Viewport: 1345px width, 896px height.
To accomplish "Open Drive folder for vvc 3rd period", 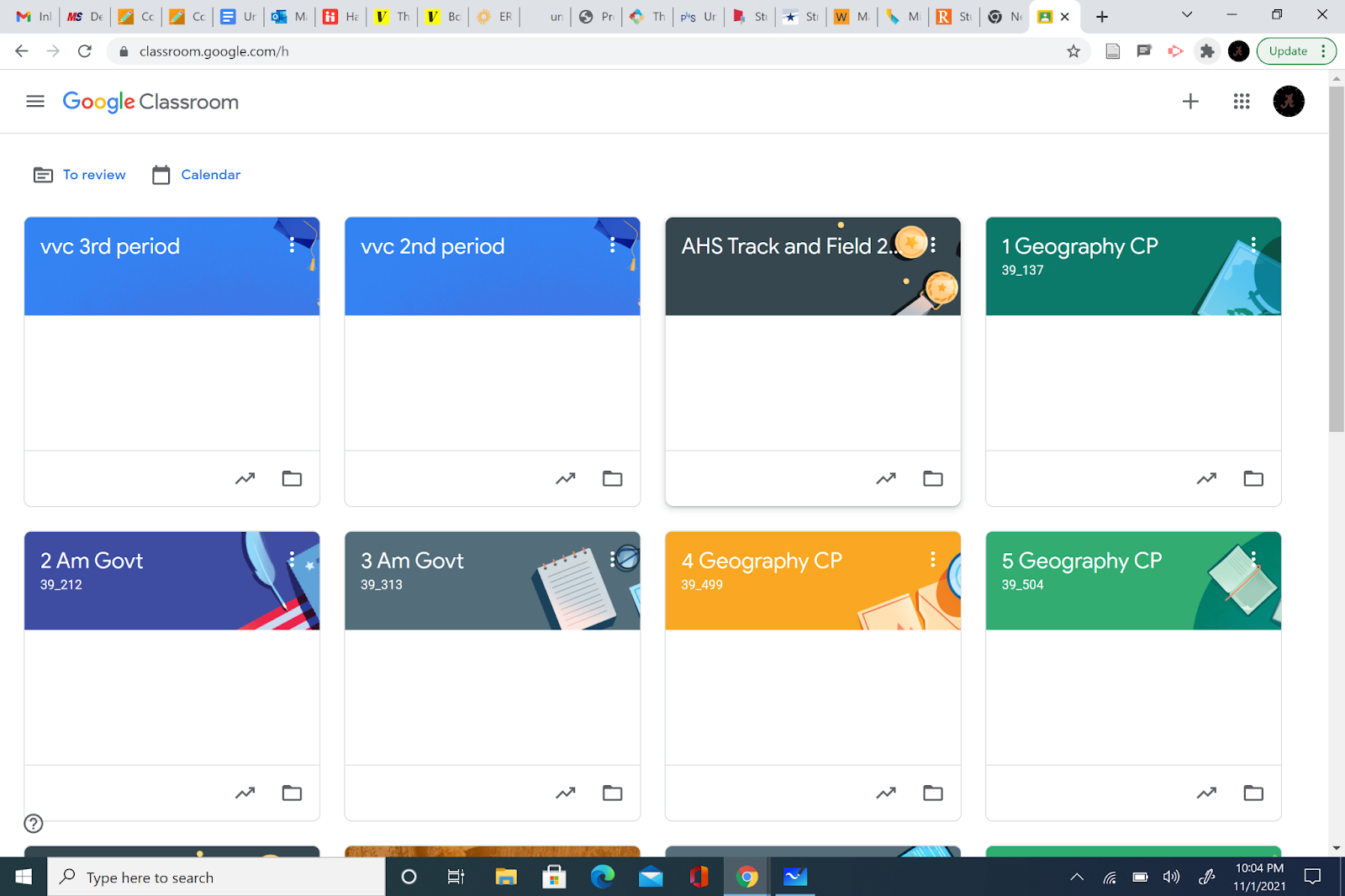I will pyautogui.click(x=292, y=478).
